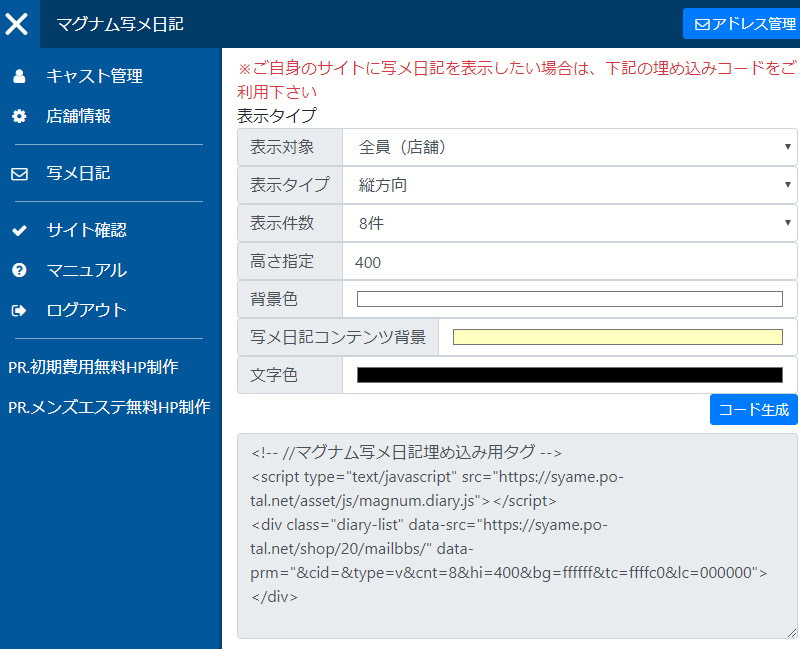Open the 表示対象 dropdown showing 全員（店舗）
The width and height of the screenshot is (800, 649).
click(570, 147)
